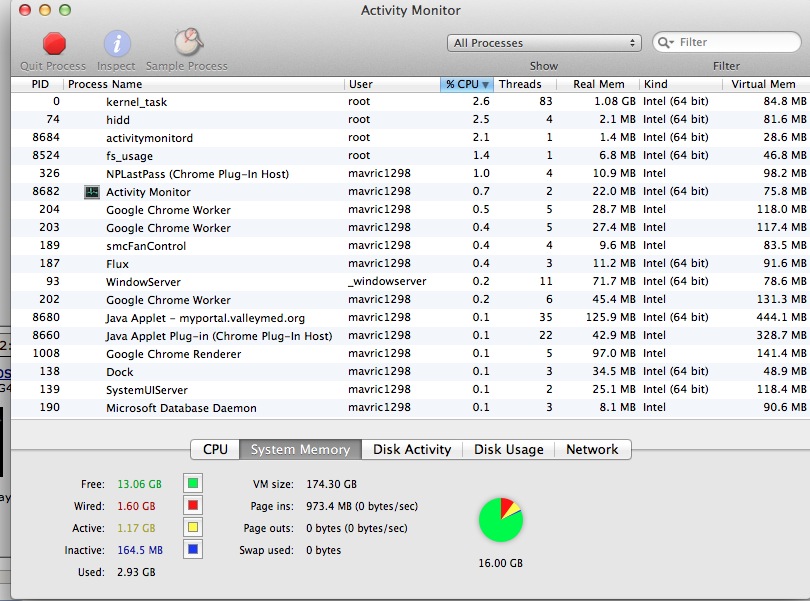Select the System Memory tab

[x=300, y=450]
